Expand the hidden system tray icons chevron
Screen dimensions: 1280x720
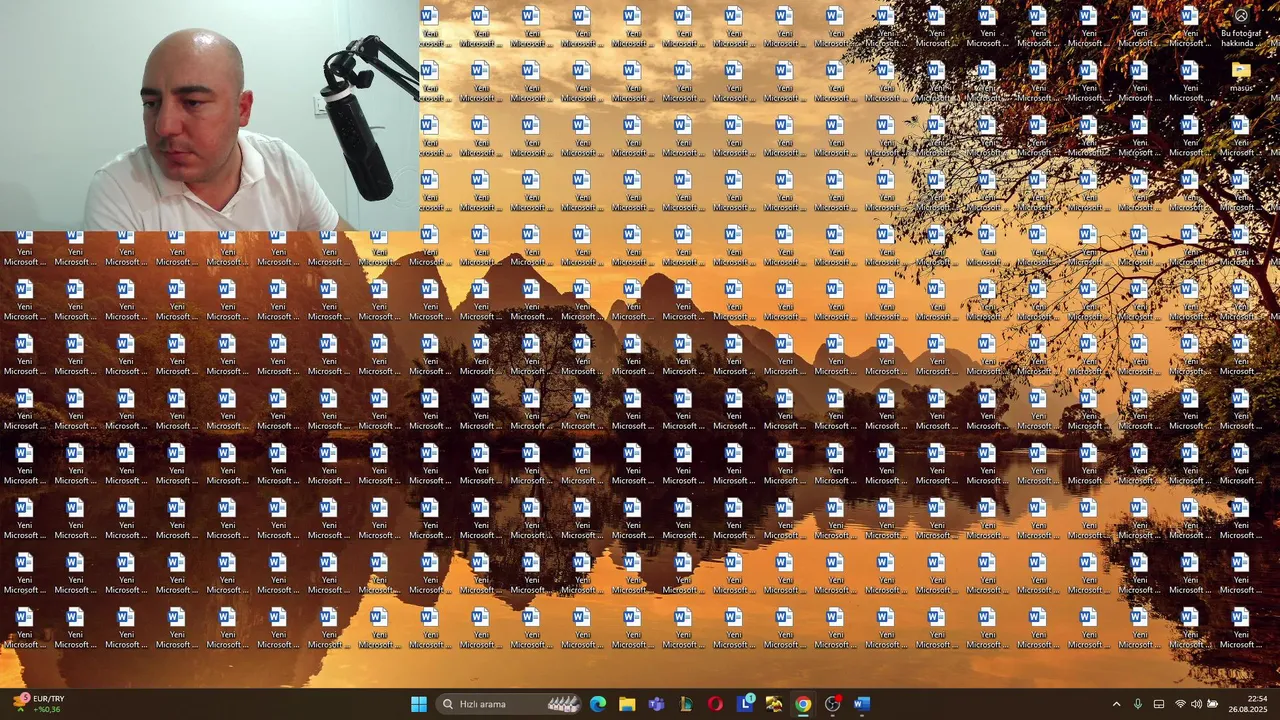point(1116,704)
